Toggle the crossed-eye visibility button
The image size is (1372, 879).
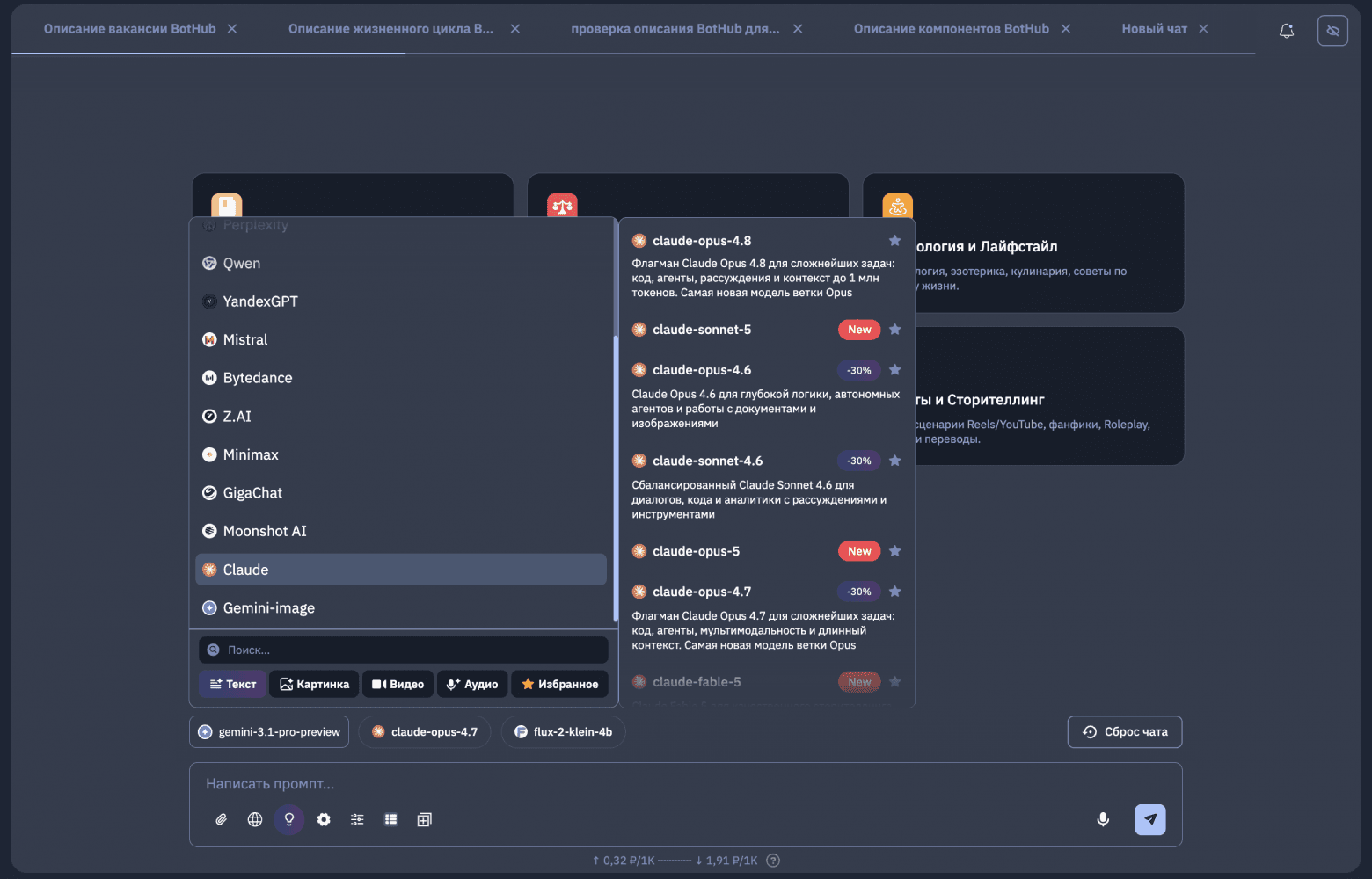click(x=1332, y=31)
